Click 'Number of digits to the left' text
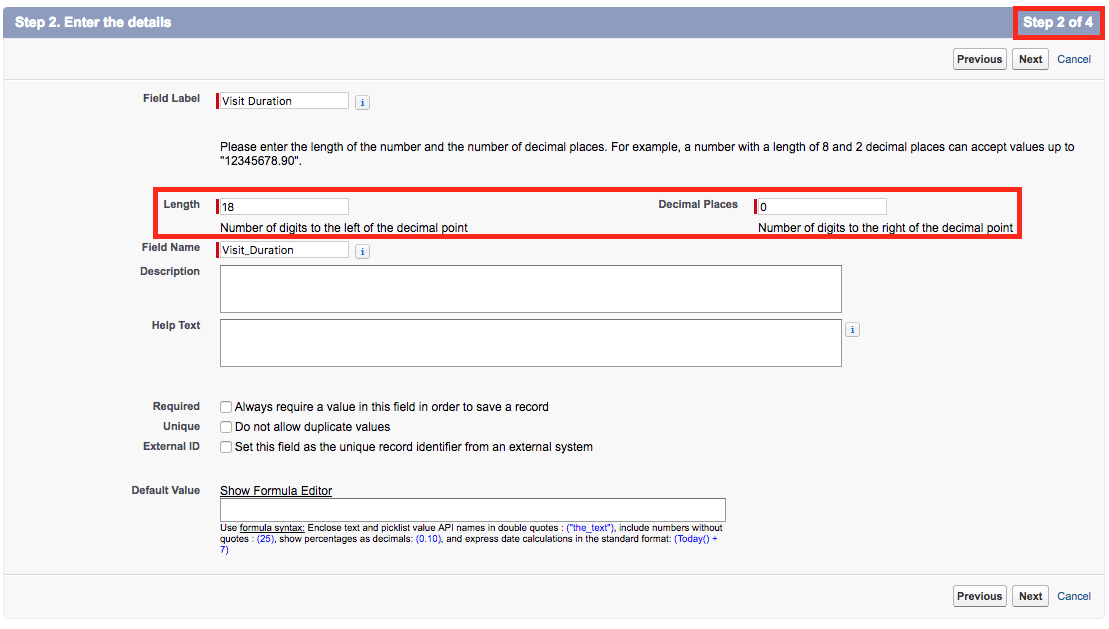 tap(344, 228)
